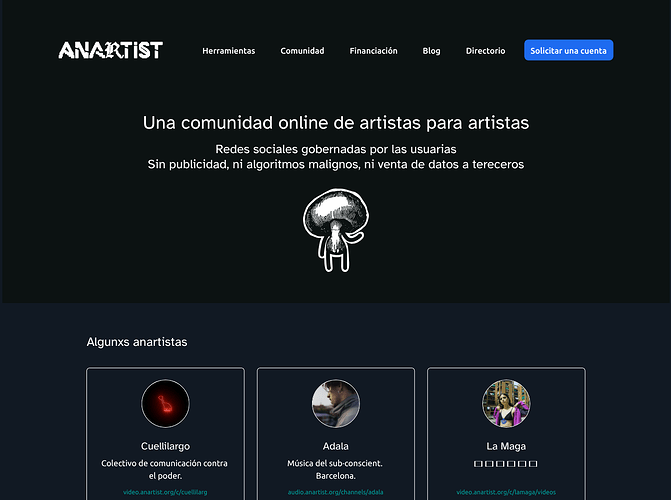Follow the video.anartist.org/c/cuellilarg link
This screenshot has height=500, width=671.
tap(165, 492)
